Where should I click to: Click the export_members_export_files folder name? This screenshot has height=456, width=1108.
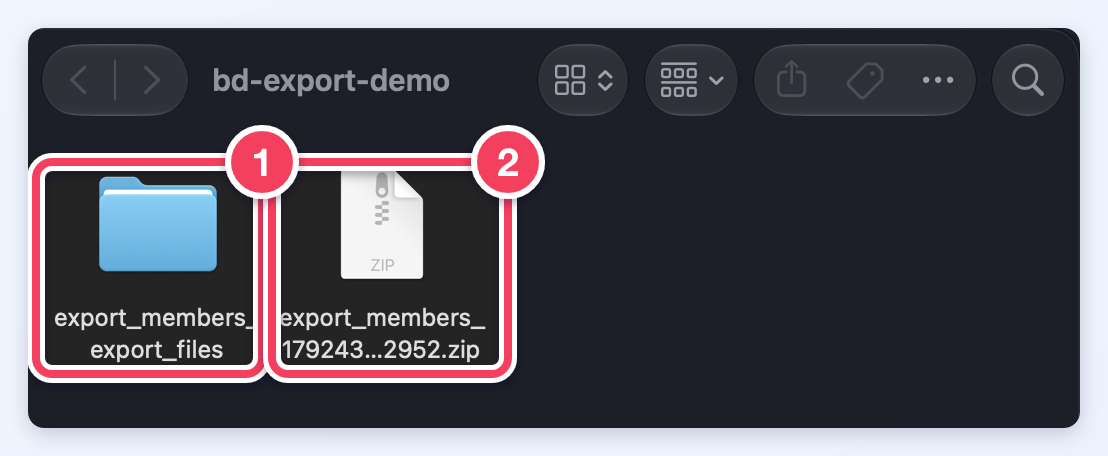coord(154,334)
